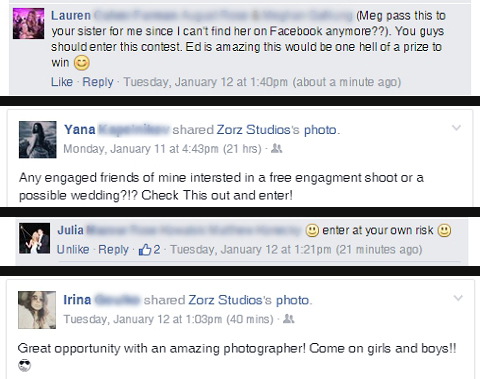Click the friends audience icon on Irina's post
The image size is (480, 379).
point(288,319)
